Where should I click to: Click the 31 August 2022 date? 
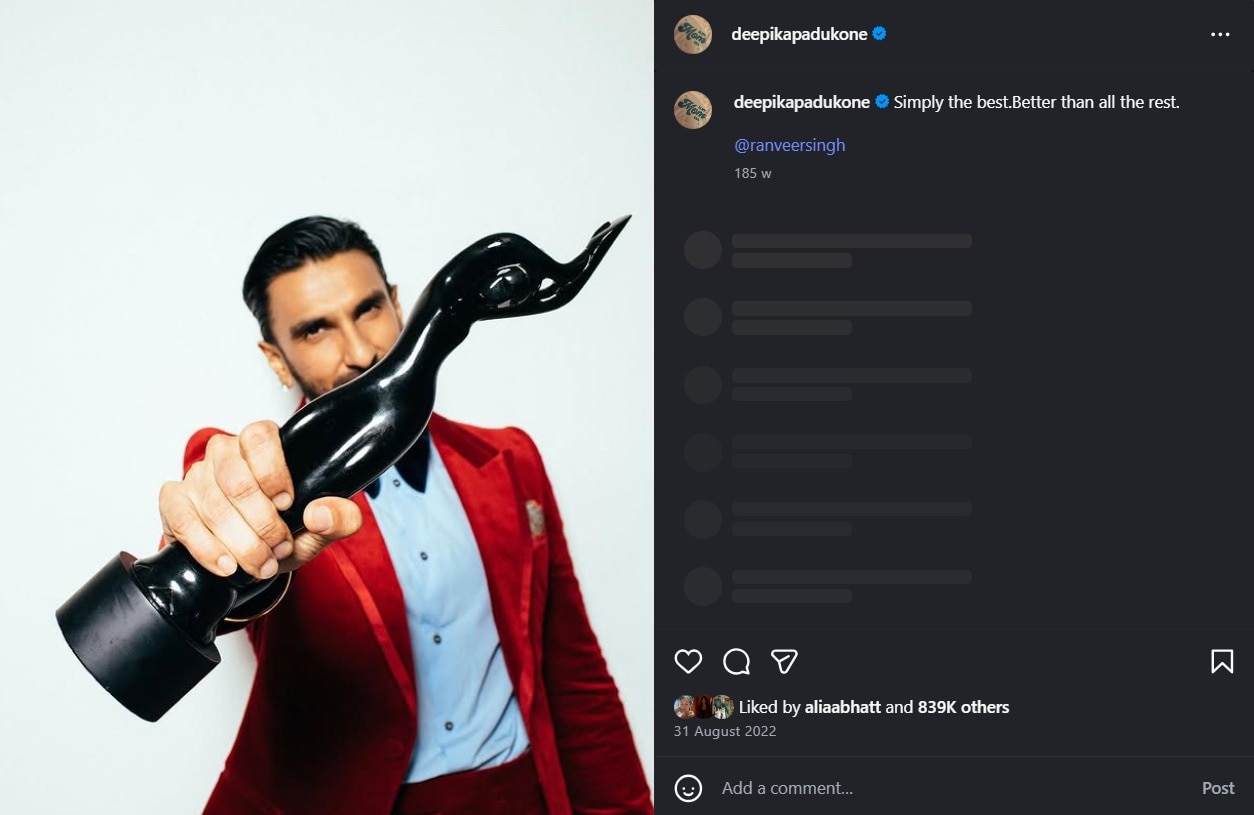pos(725,731)
